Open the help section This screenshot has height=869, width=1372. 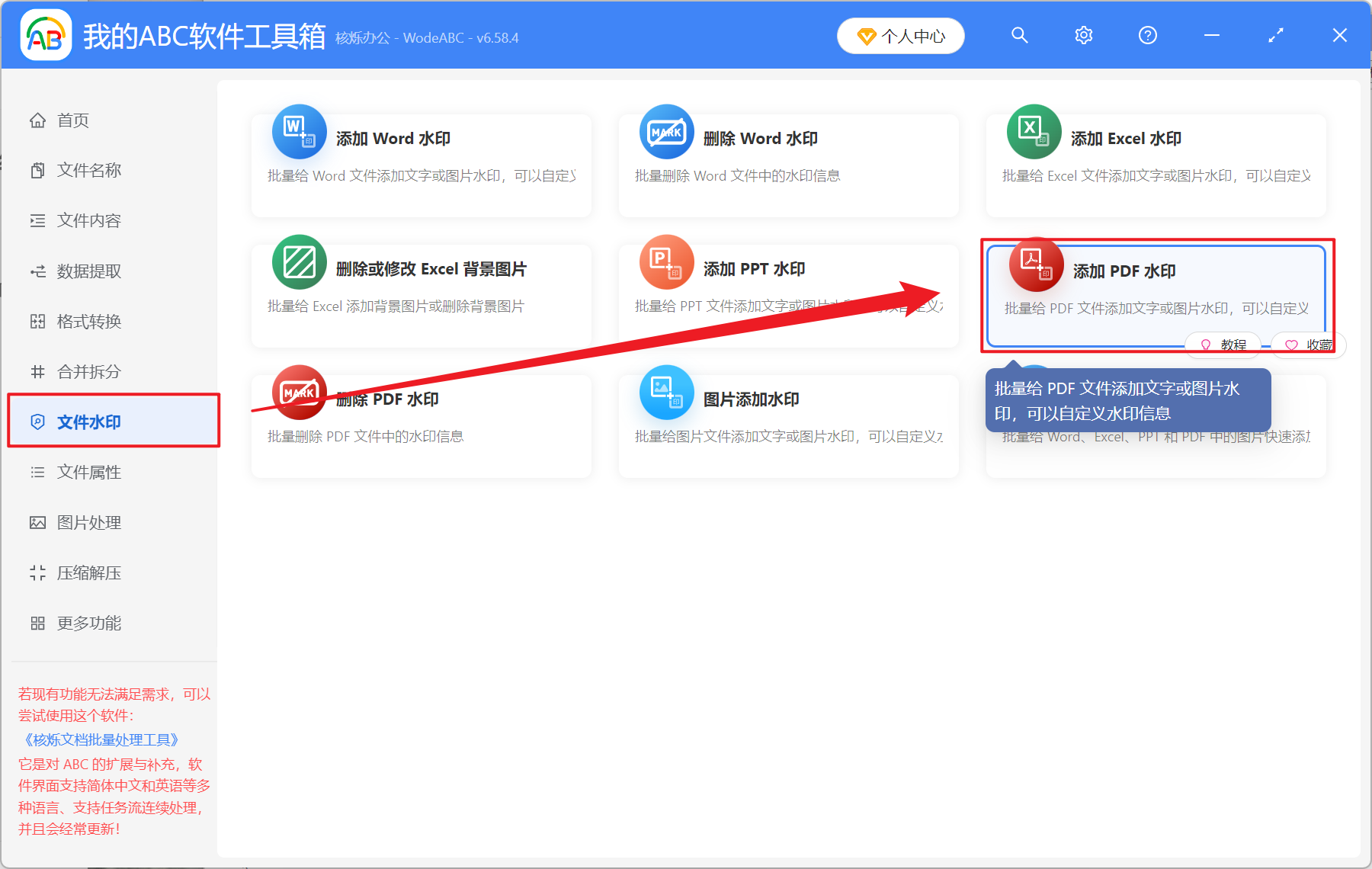coord(1147,35)
